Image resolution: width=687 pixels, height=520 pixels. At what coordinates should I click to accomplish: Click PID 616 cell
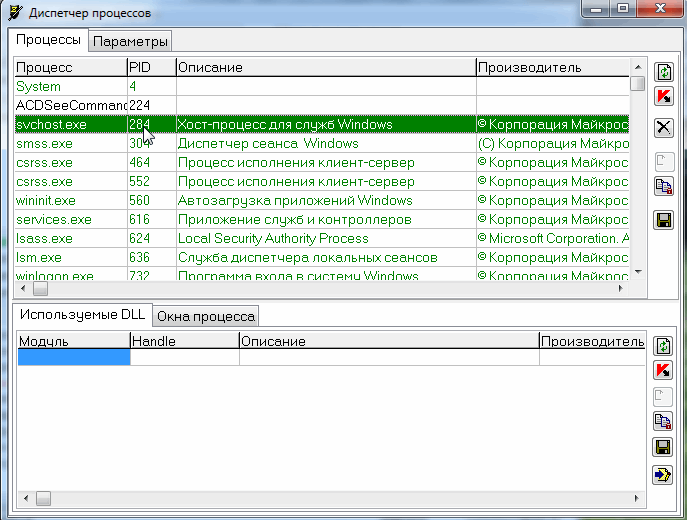(152, 219)
